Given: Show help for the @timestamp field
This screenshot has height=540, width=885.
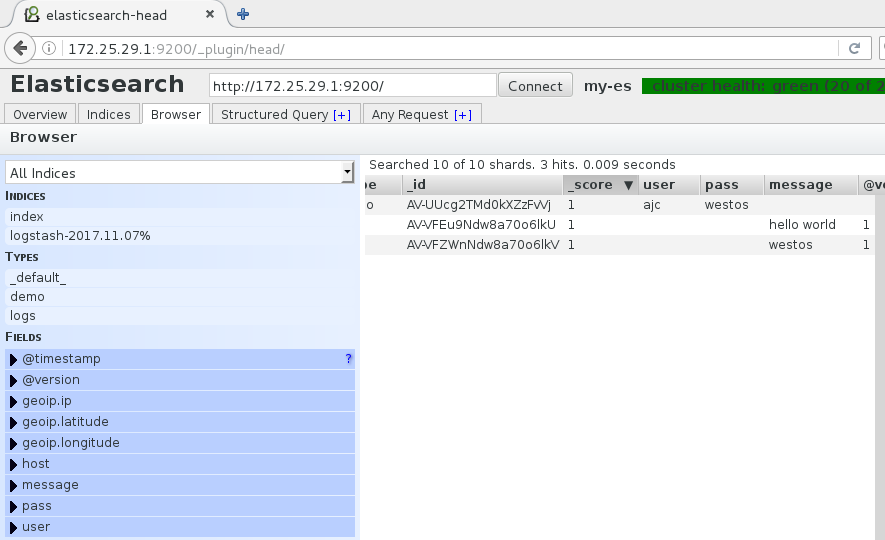Looking at the screenshot, I should coord(348,358).
